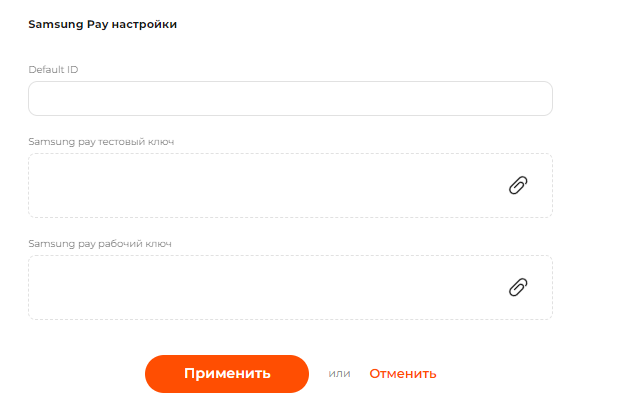Click the или text between the buttons
The width and height of the screenshot is (621, 408).
click(x=340, y=374)
